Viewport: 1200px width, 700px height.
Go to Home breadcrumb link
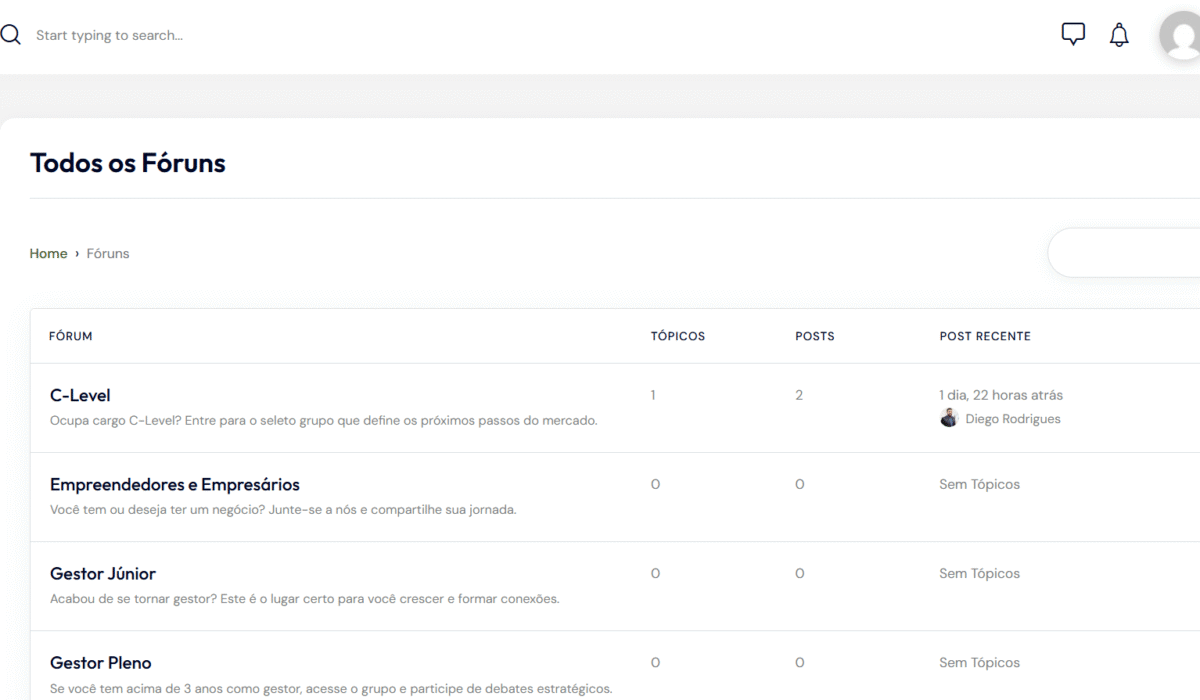(x=48, y=254)
